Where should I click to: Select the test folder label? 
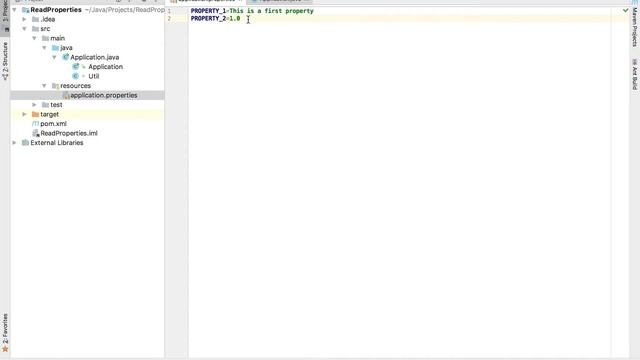tap(56, 105)
